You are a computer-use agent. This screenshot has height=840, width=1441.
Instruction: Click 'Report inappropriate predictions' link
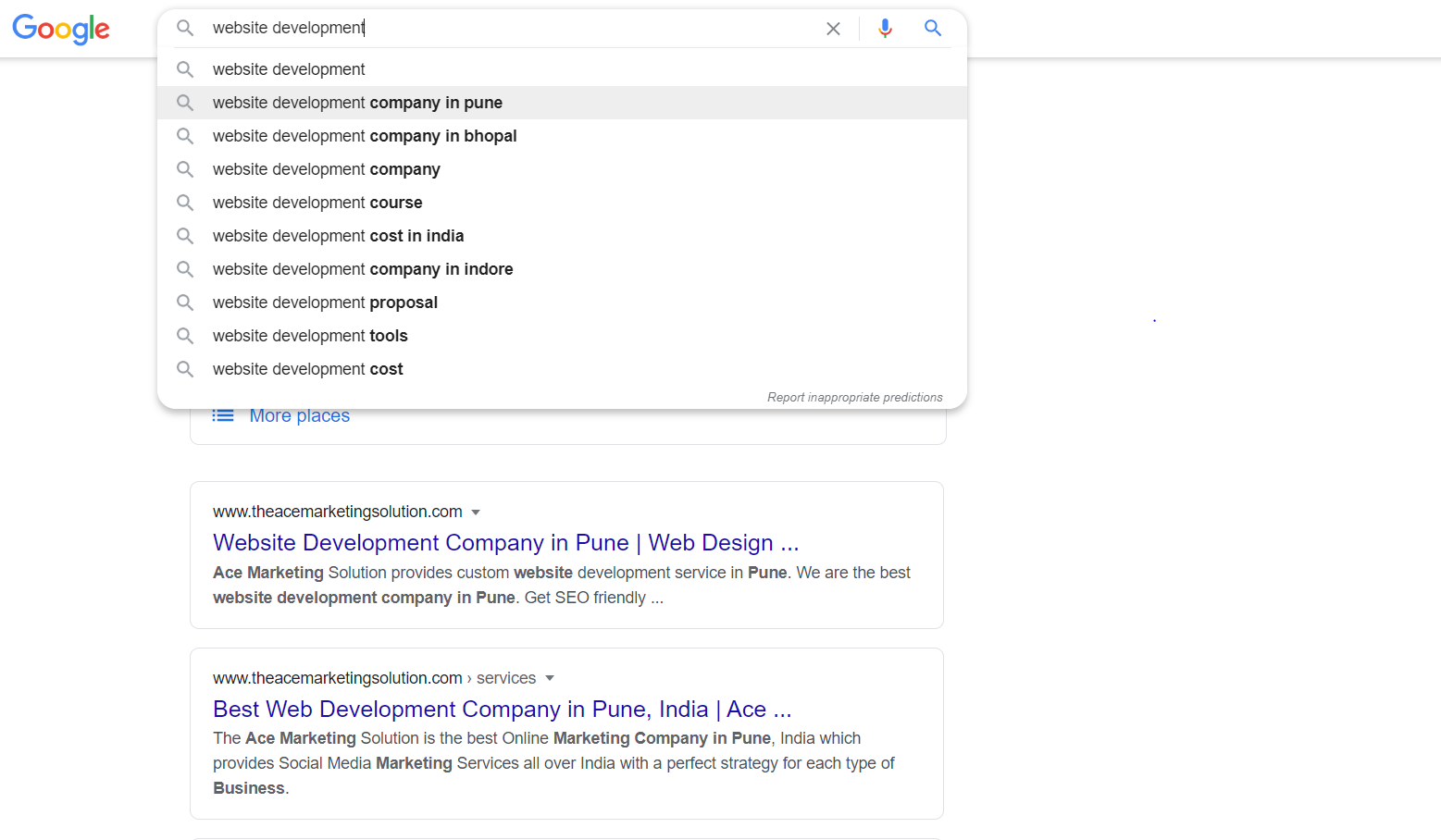pyautogui.click(x=854, y=397)
